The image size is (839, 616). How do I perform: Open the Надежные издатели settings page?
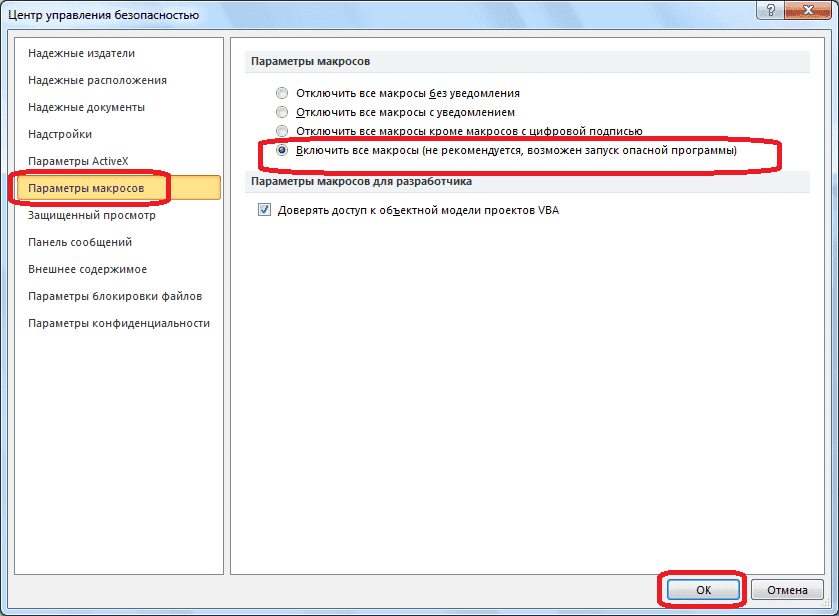pyautogui.click(x=80, y=53)
